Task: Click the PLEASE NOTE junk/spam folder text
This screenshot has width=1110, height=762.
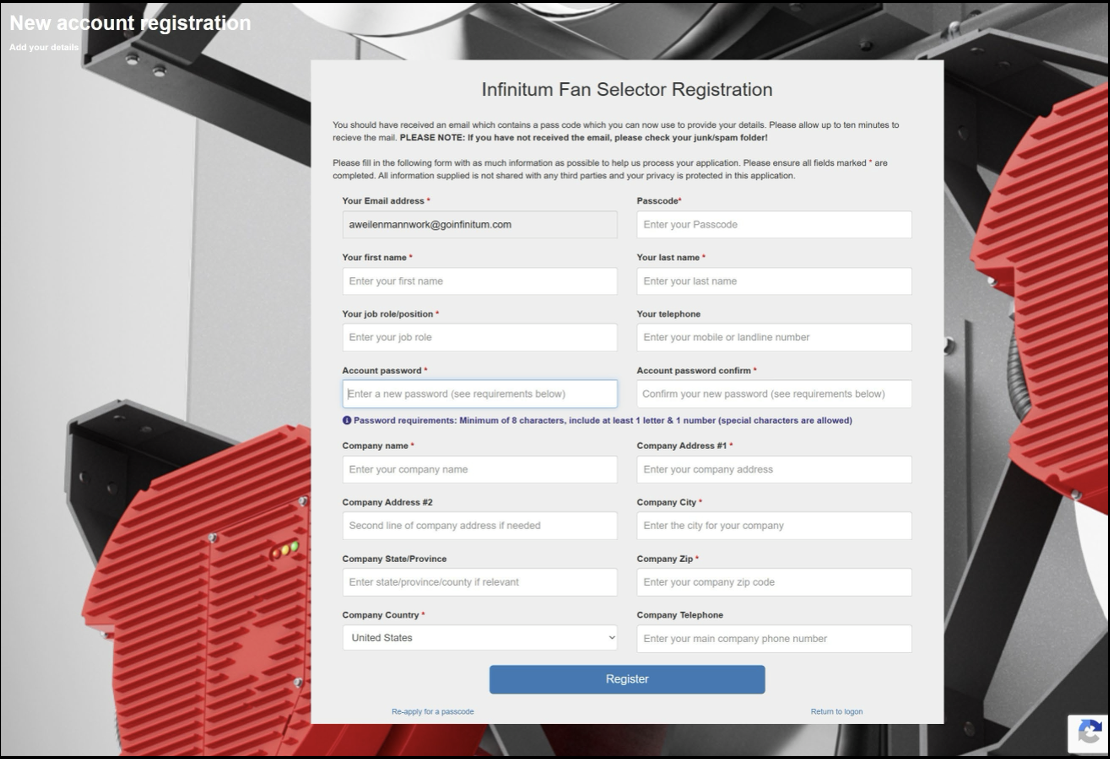Action: tap(583, 138)
